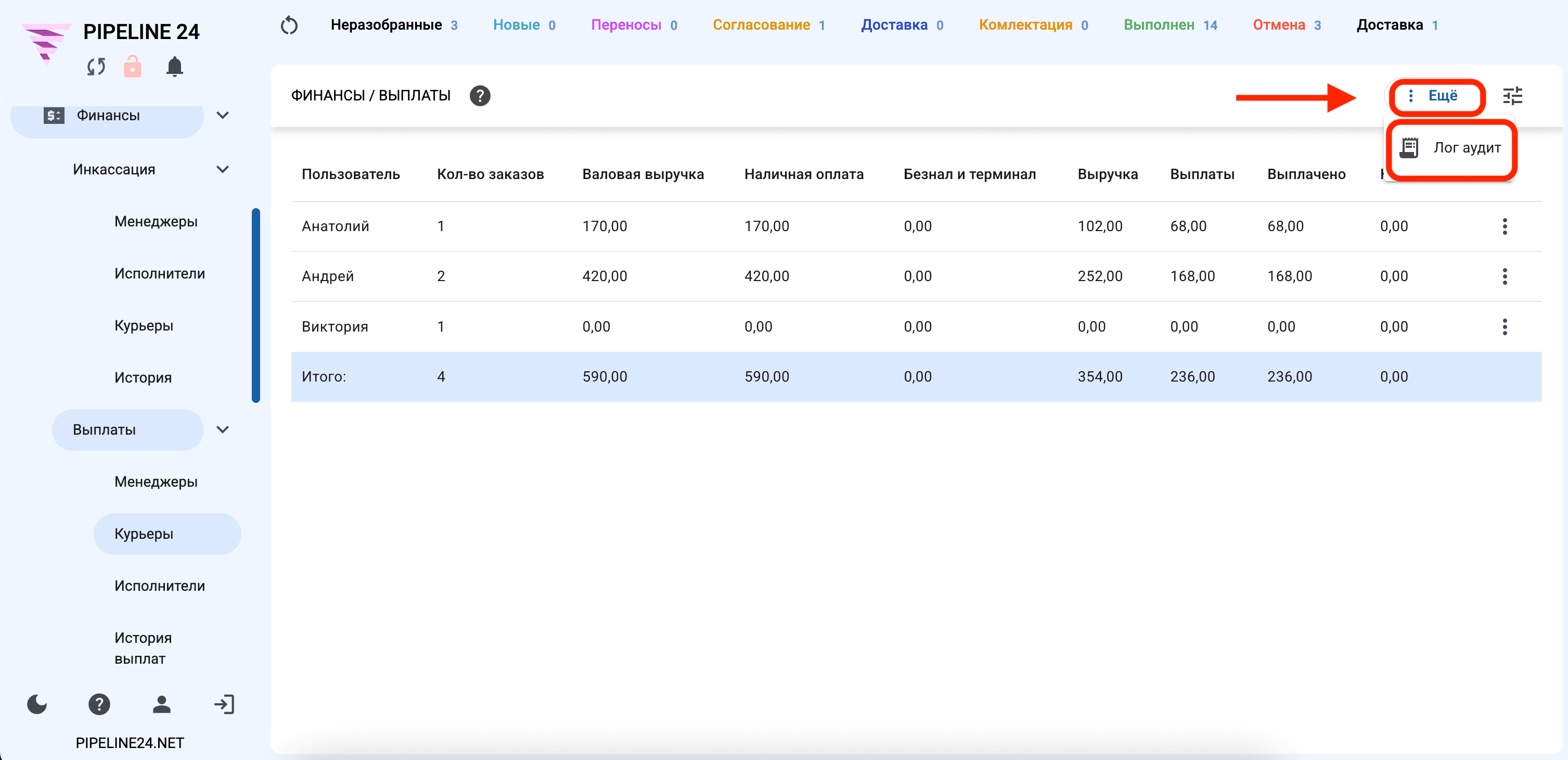Open the user profile icon
Screen dimensions: 1568x760
point(161,705)
